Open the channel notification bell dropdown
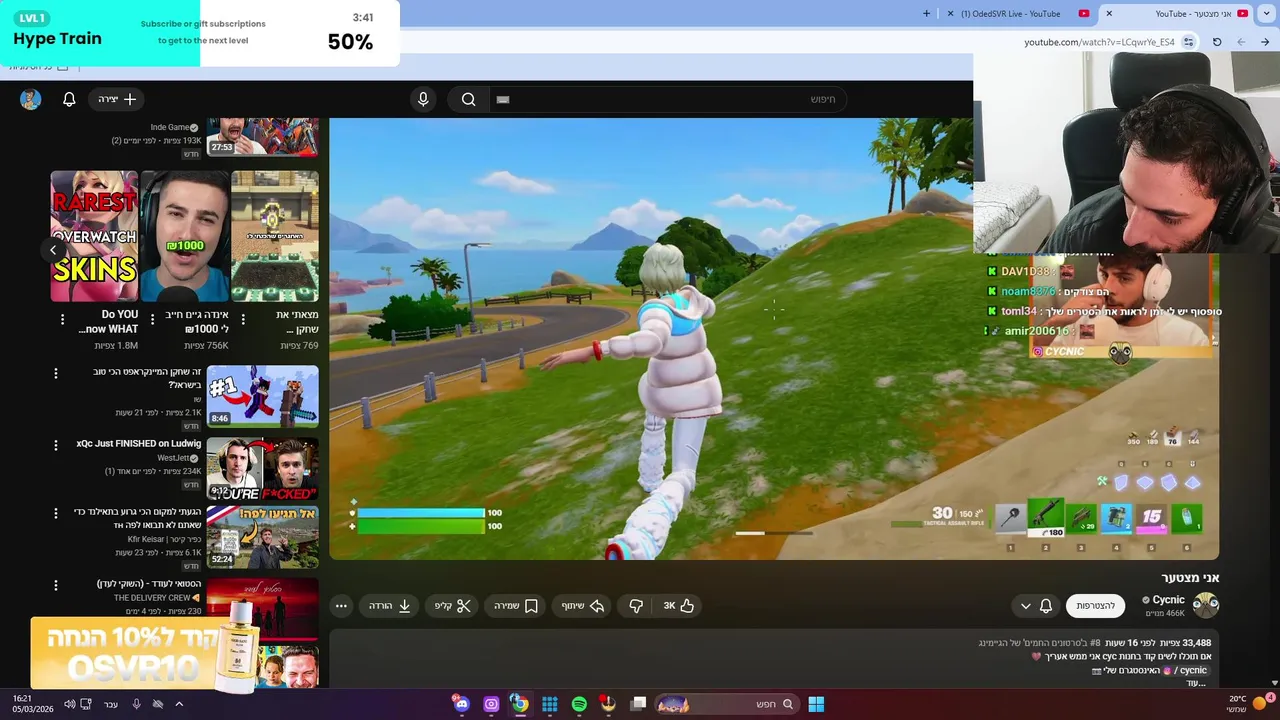The height and width of the screenshot is (720, 1280). [x=1036, y=606]
